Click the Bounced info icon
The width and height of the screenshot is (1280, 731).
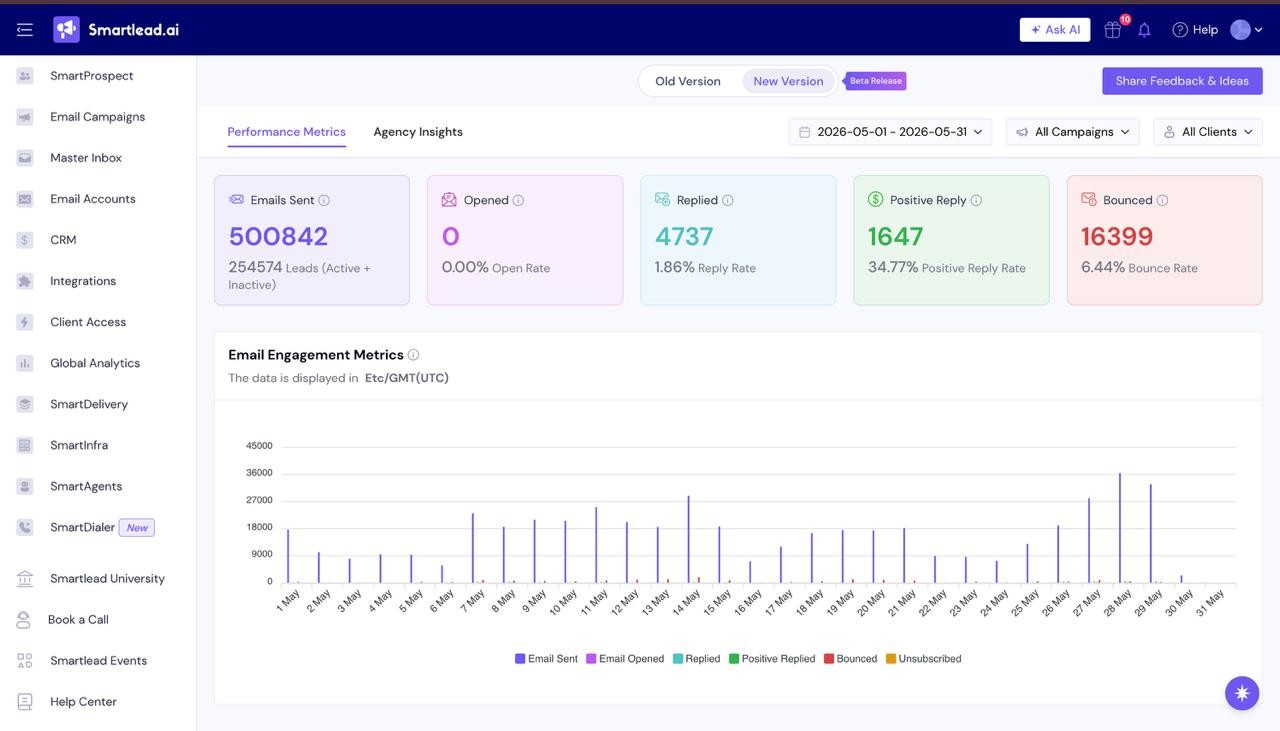(1162, 200)
